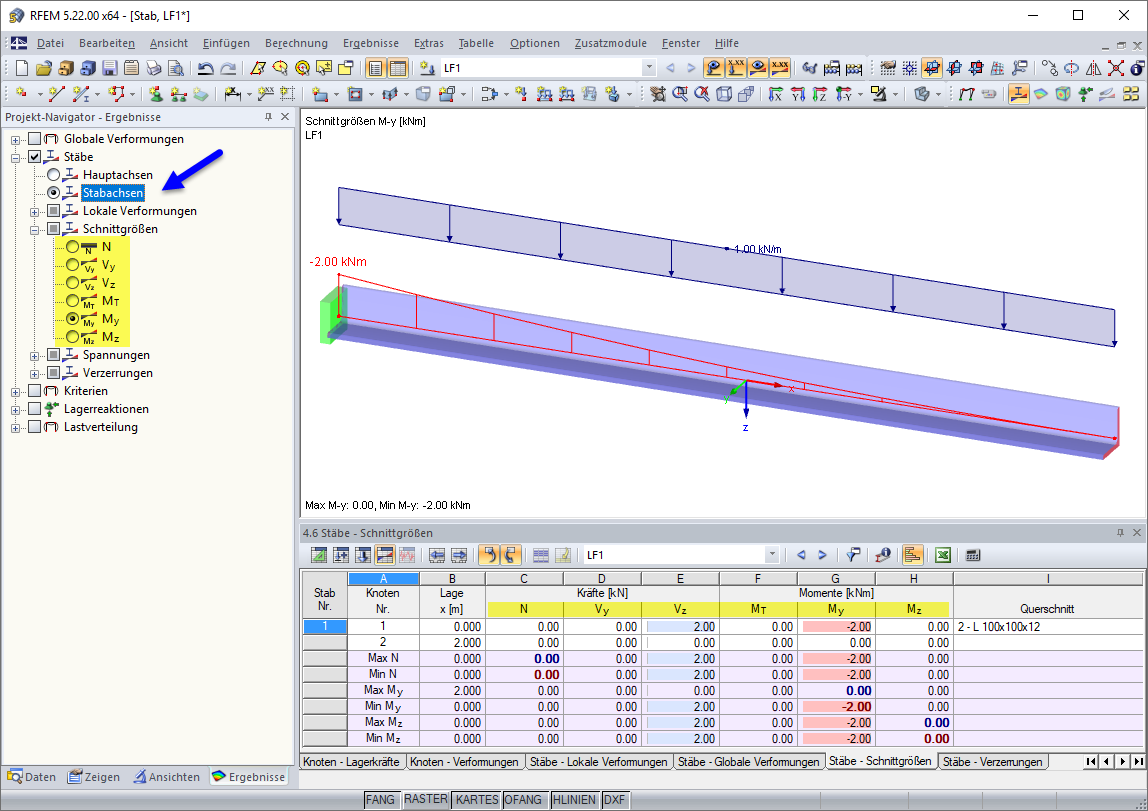Click the filter funnel icon in table toolbar
This screenshot has width=1148, height=811.
tap(853, 556)
